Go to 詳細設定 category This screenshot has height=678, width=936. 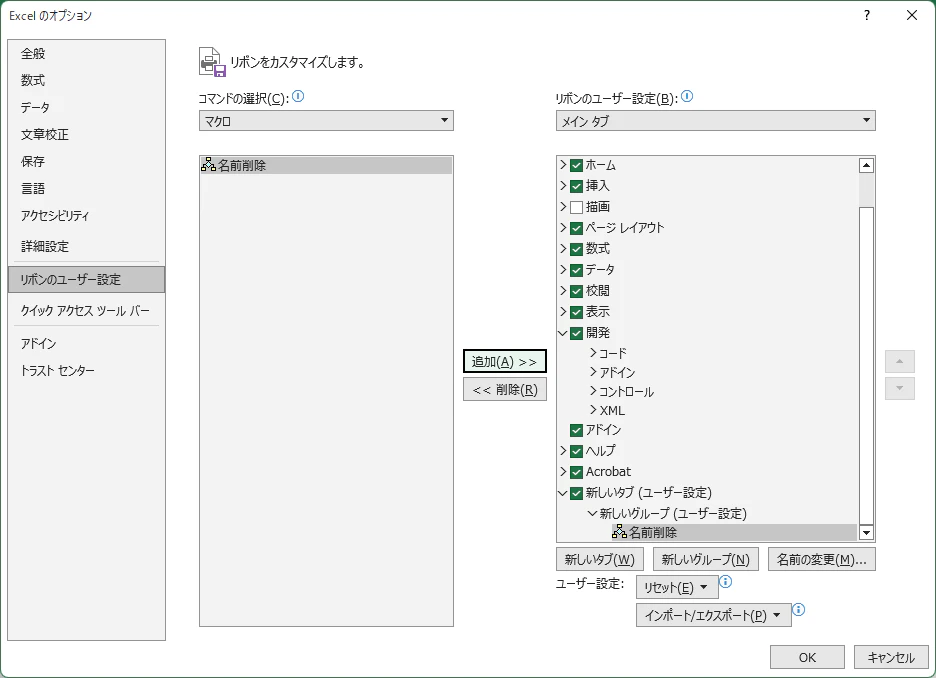click(87, 246)
